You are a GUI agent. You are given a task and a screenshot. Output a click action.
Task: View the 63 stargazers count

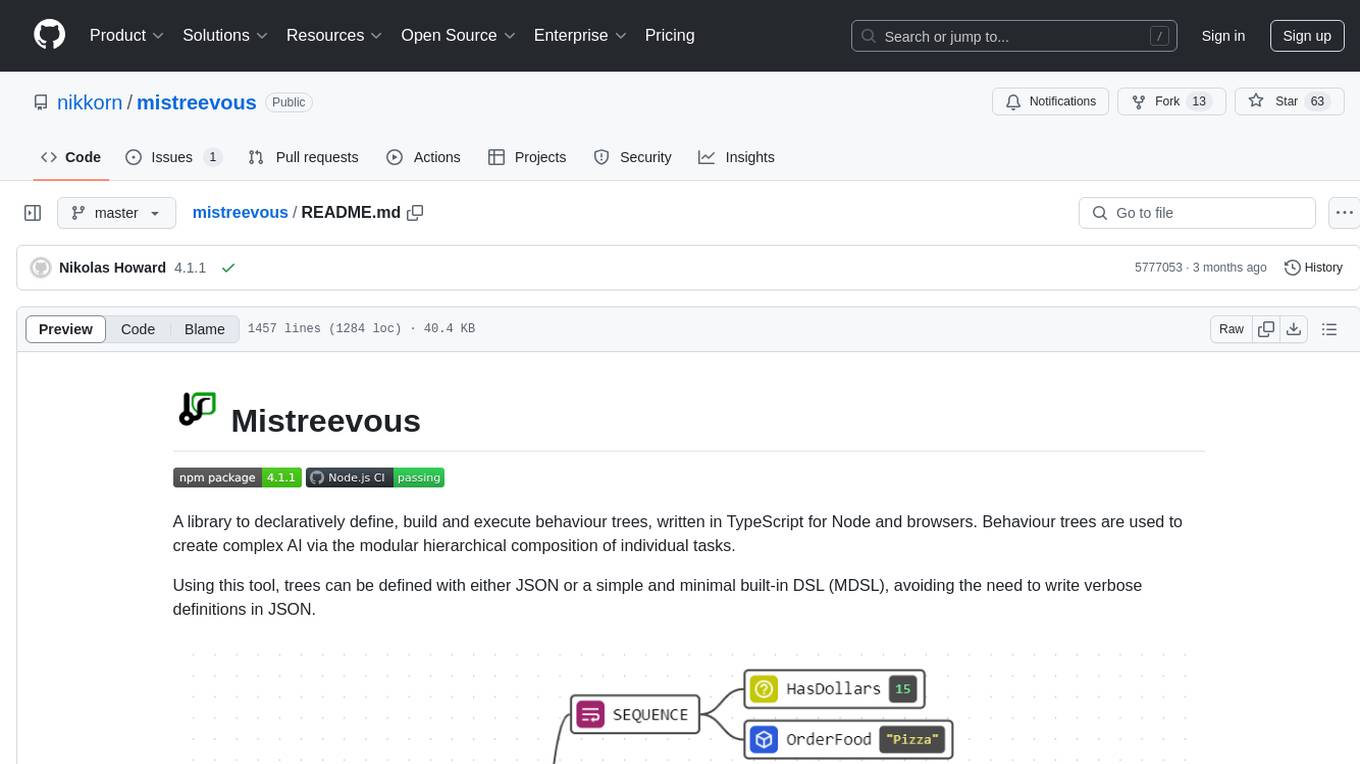pyautogui.click(x=1317, y=101)
